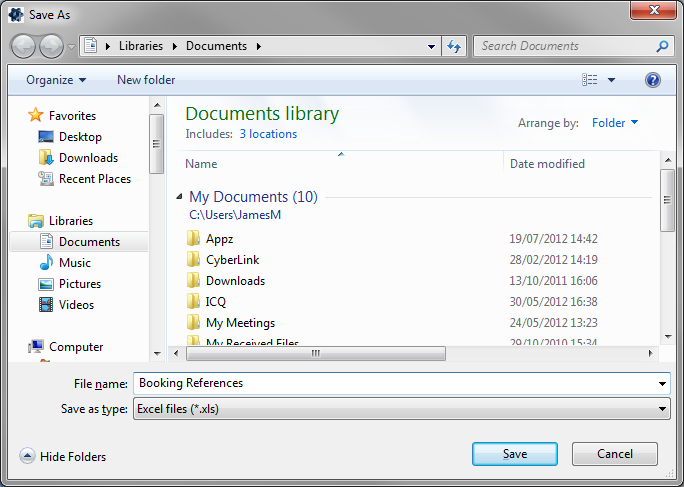
Task: Select Desktop in Favorites sidebar
Action: pos(80,137)
